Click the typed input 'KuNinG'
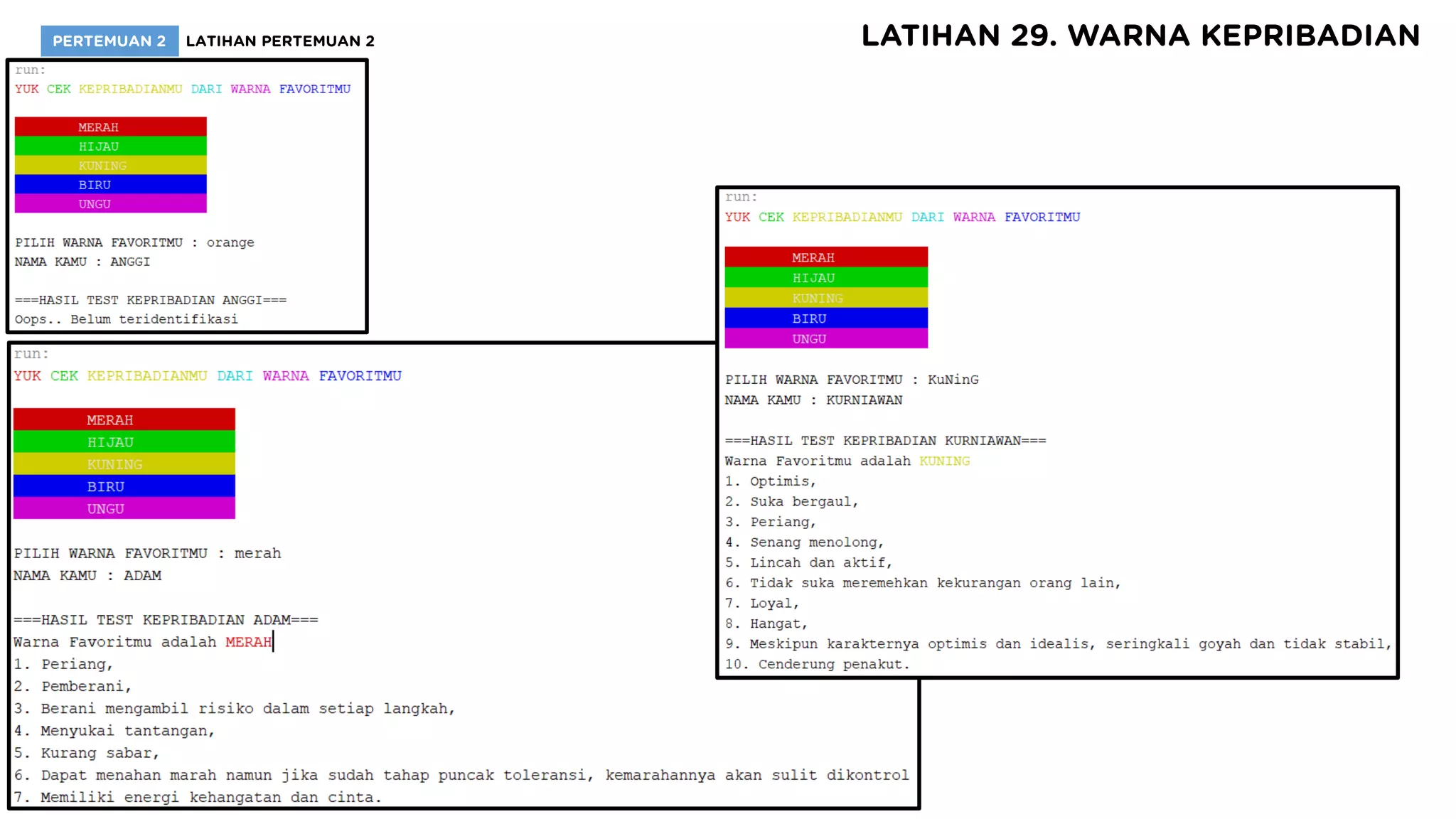This screenshot has height=819, width=1456. pyautogui.click(x=953, y=380)
